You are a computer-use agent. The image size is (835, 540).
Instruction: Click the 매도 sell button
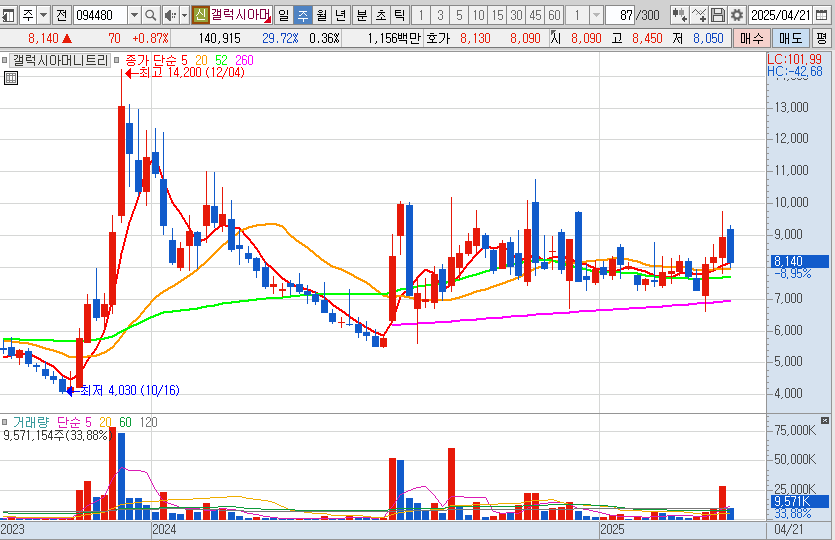coord(790,38)
